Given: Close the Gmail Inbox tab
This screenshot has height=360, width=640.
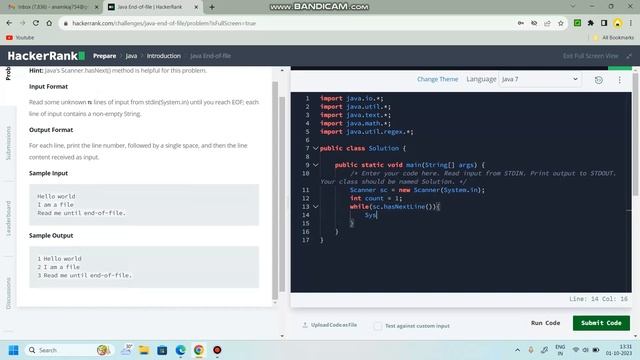Looking at the screenshot, I should pos(97,7).
